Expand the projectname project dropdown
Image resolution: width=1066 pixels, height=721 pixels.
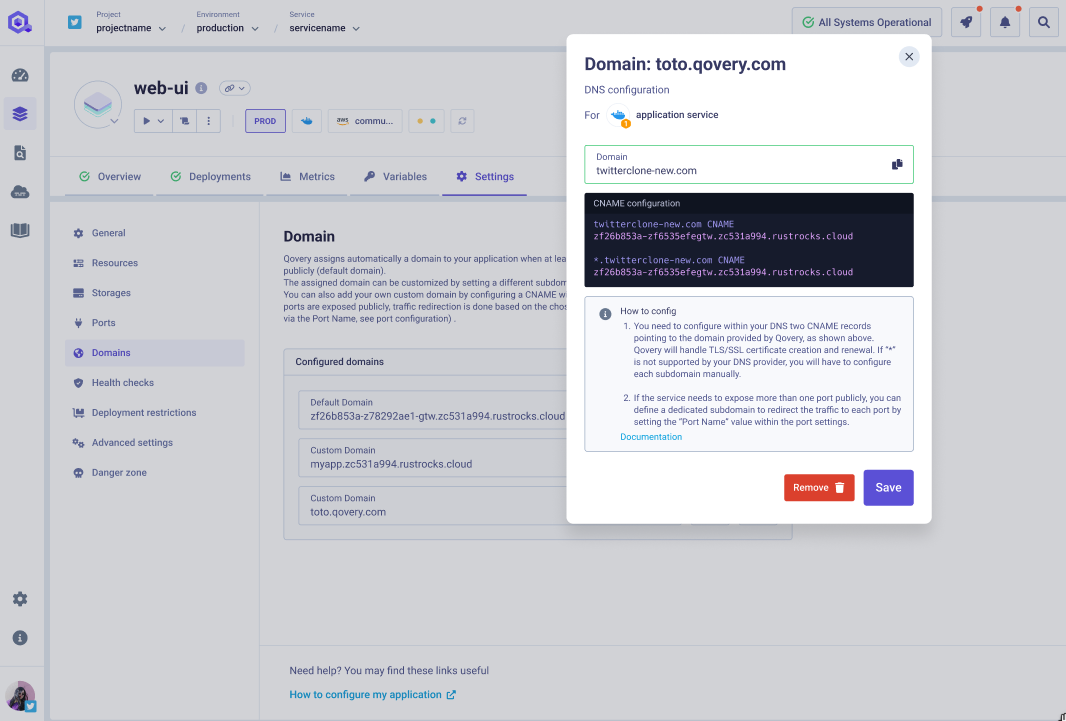tap(131, 29)
